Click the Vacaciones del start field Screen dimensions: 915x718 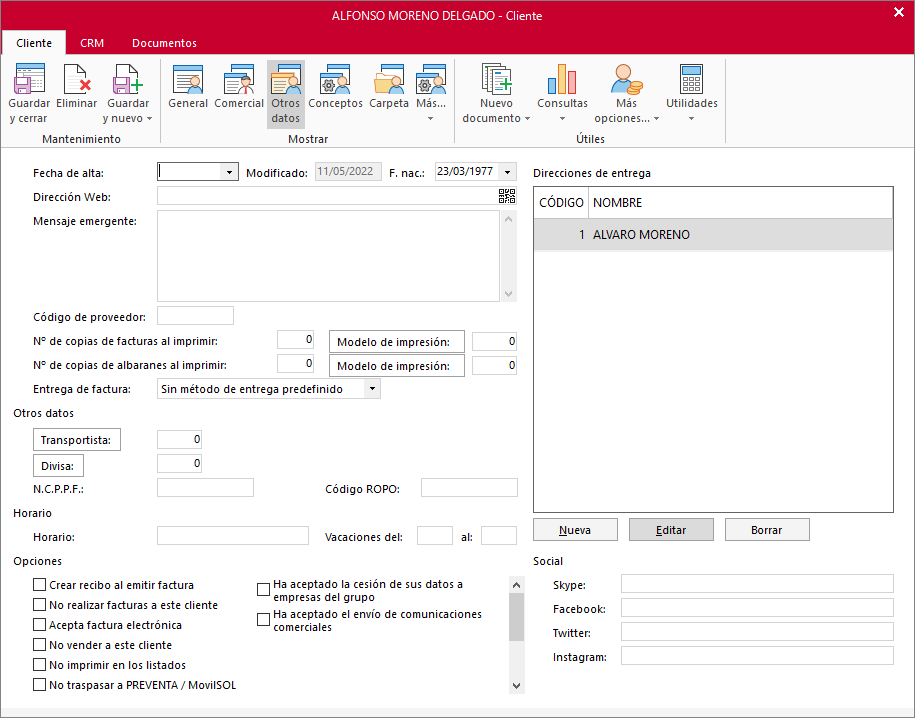pos(435,535)
